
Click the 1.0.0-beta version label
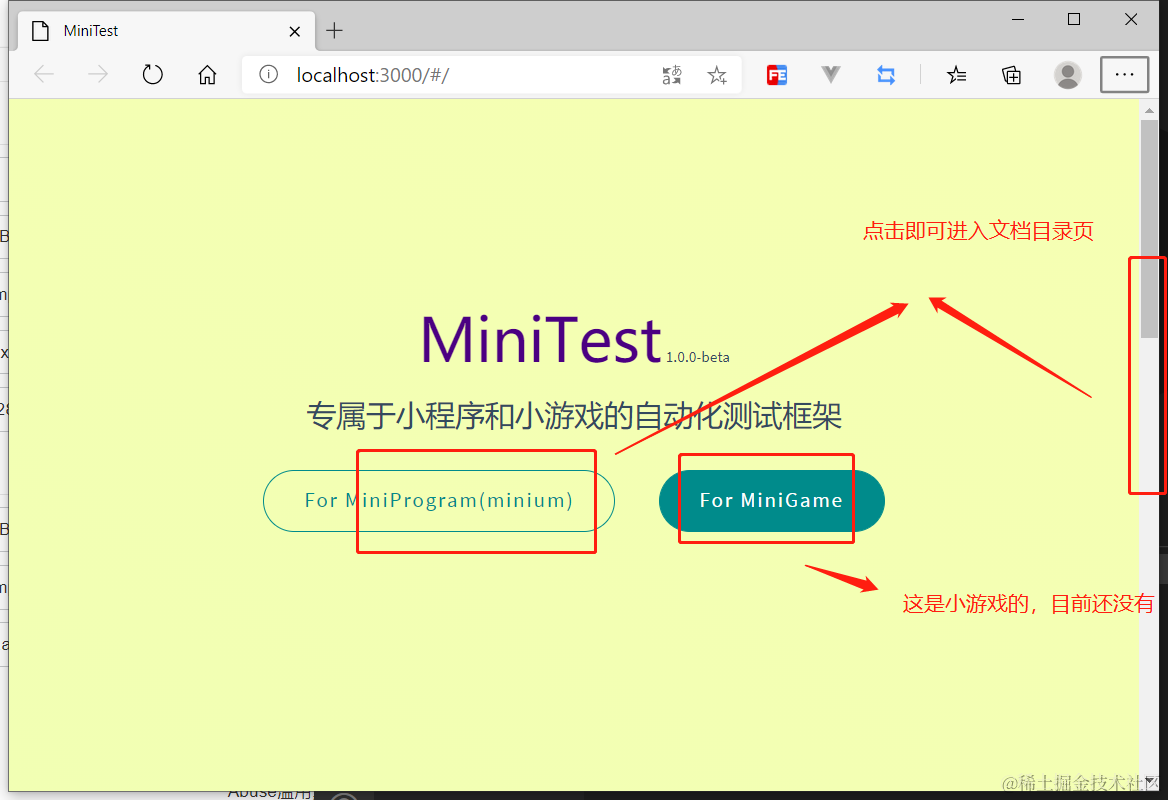pyautogui.click(x=698, y=358)
